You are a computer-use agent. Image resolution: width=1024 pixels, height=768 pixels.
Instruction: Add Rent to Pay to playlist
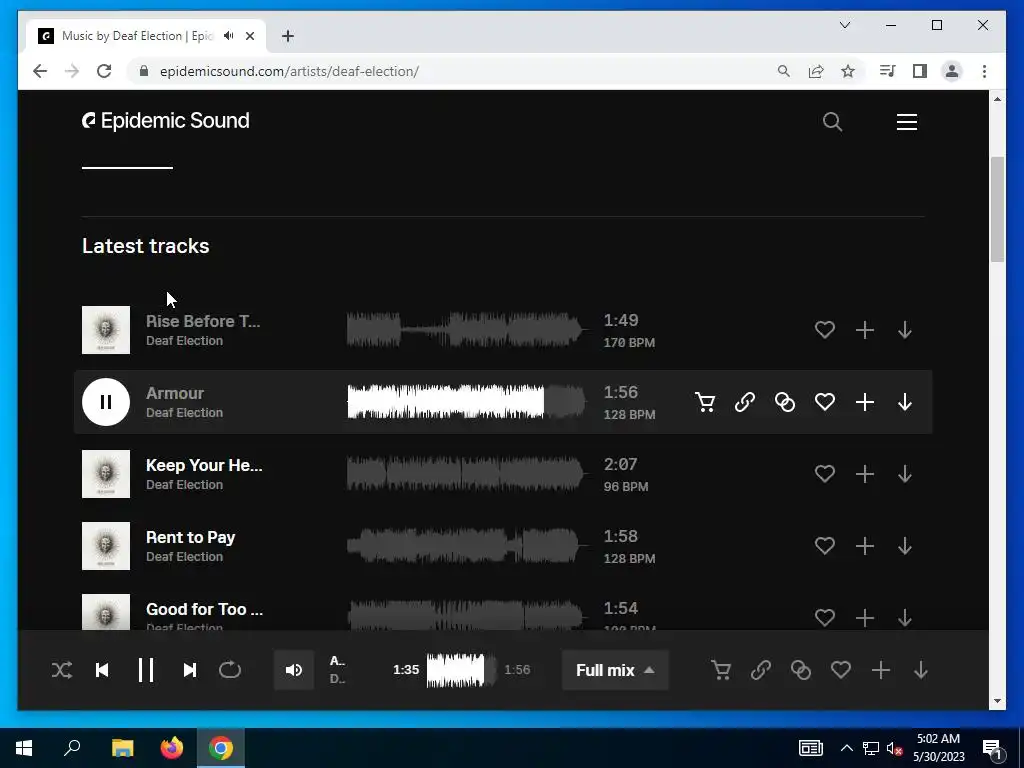point(865,545)
